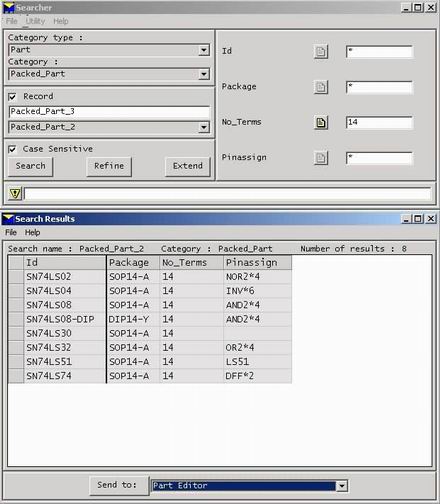Click the yellow warning triangle icon
Screen dimensions: 440x504
click(x=15, y=193)
